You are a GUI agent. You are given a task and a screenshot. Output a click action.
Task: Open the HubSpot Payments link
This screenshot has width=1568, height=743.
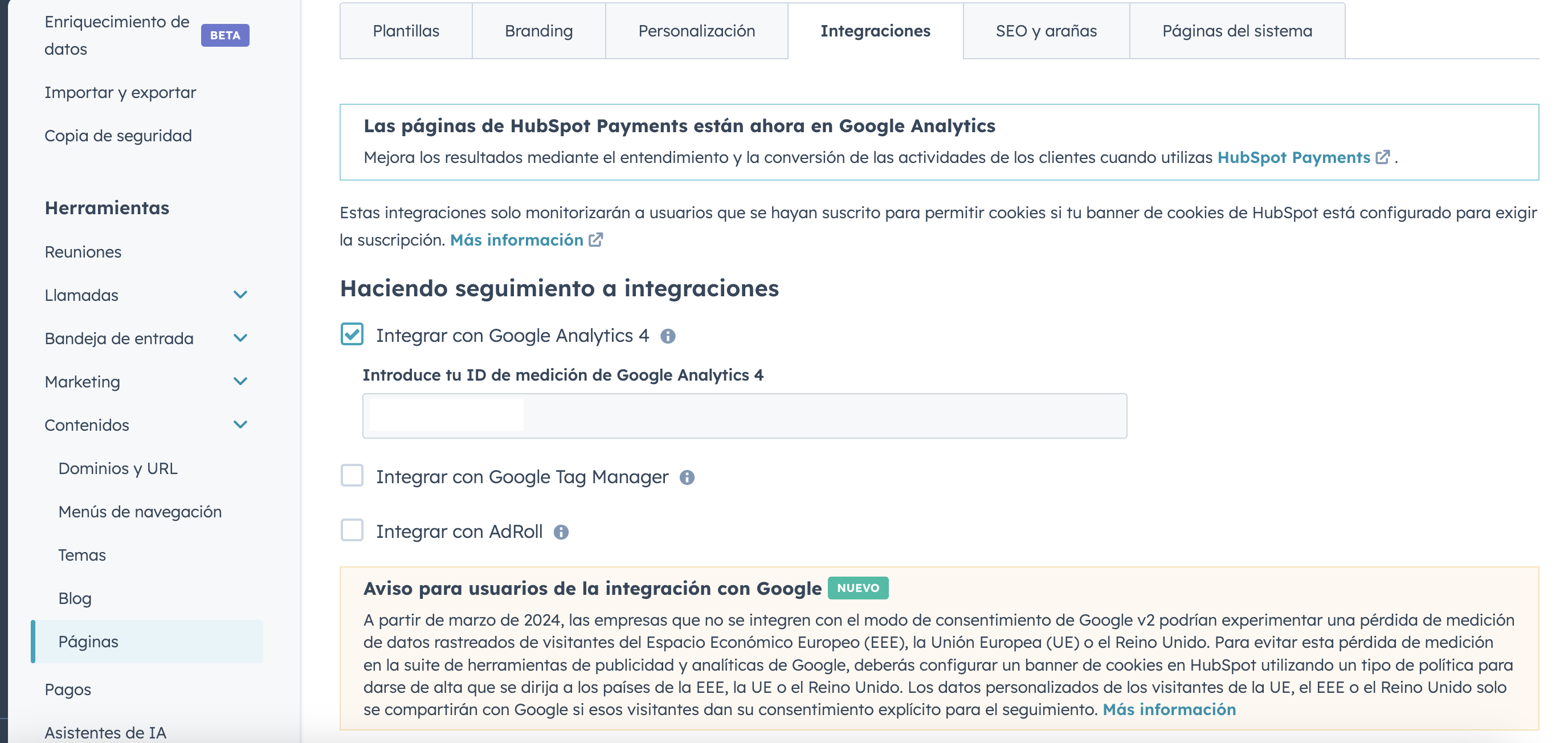1293,158
